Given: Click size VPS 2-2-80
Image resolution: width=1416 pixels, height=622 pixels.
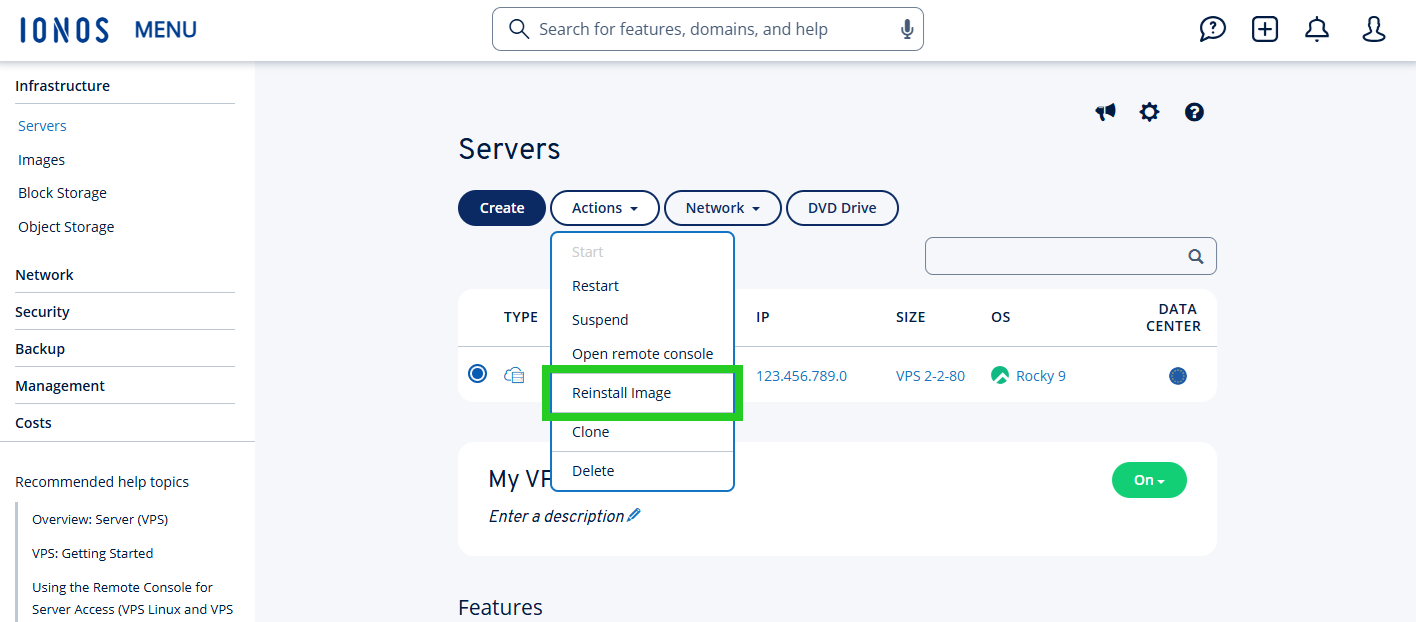Looking at the screenshot, I should 930,376.
